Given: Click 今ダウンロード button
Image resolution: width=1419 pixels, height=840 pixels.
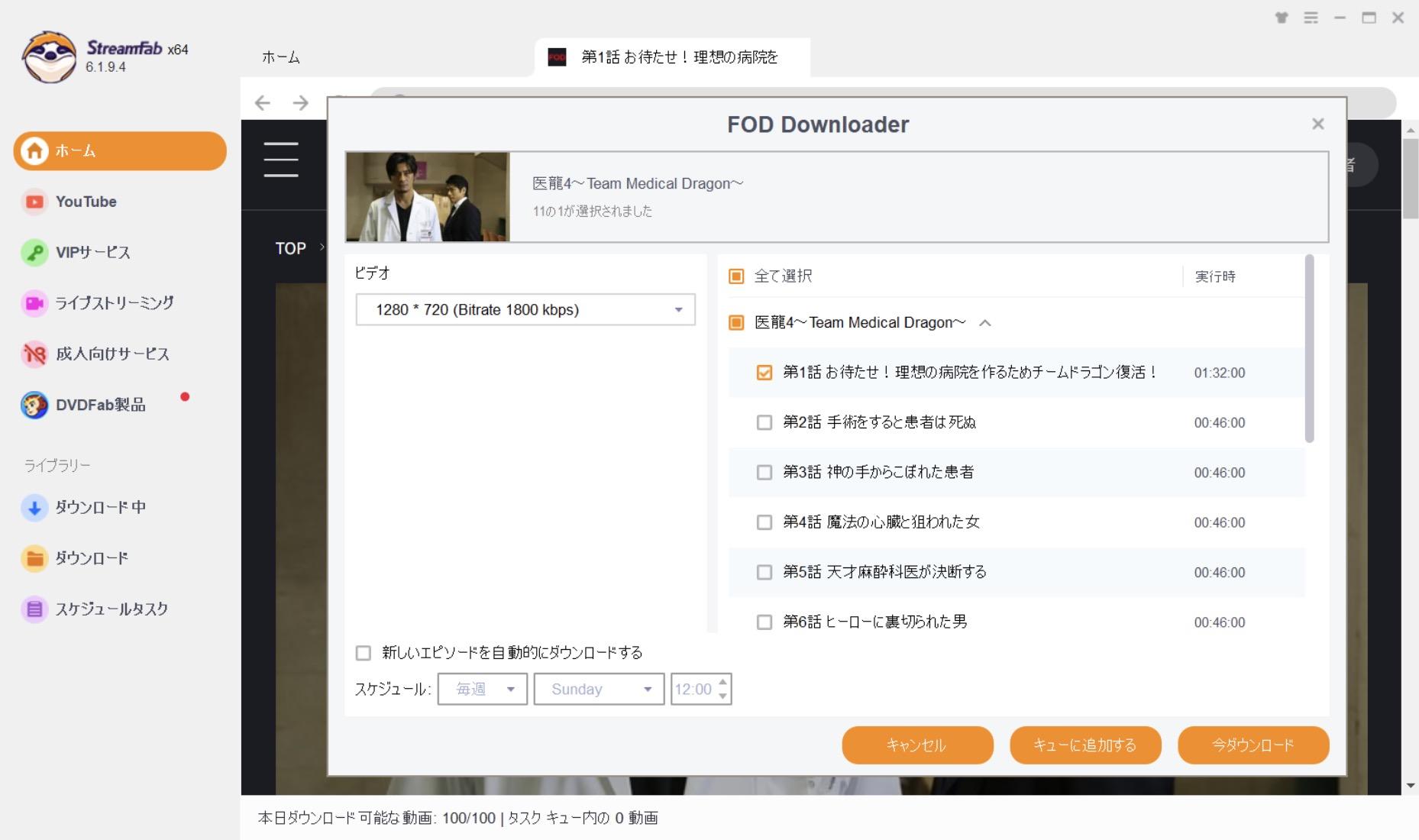Looking at the screenshot, I should 1253,745.
